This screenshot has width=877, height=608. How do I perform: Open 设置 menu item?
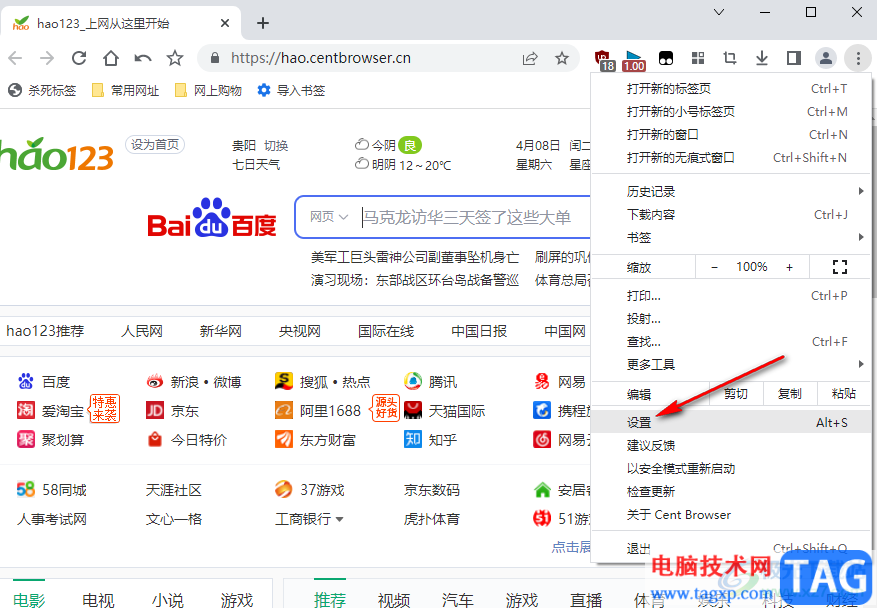point(732,422)
